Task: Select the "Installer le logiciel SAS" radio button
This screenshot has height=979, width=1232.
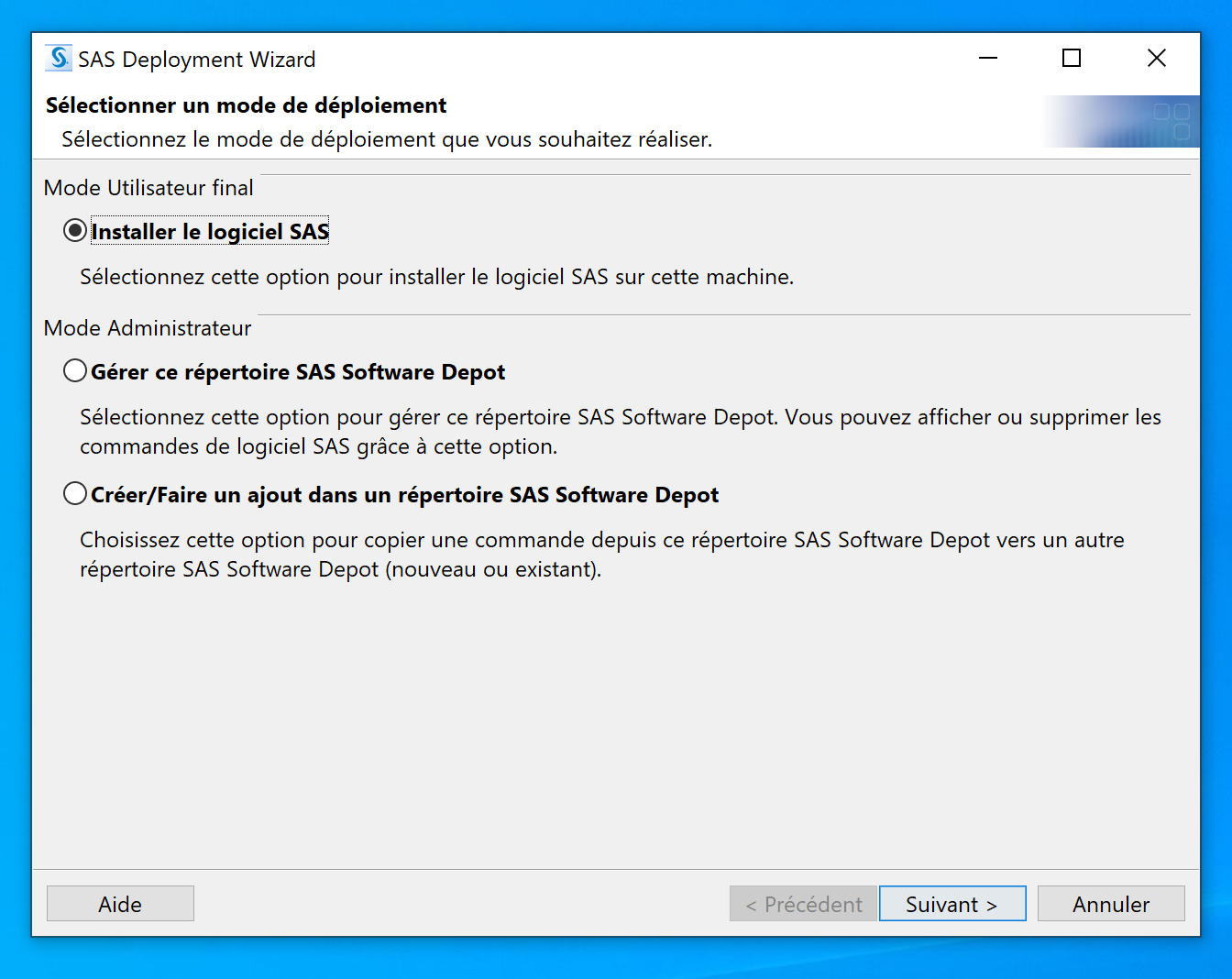Action: coord(75,231)
